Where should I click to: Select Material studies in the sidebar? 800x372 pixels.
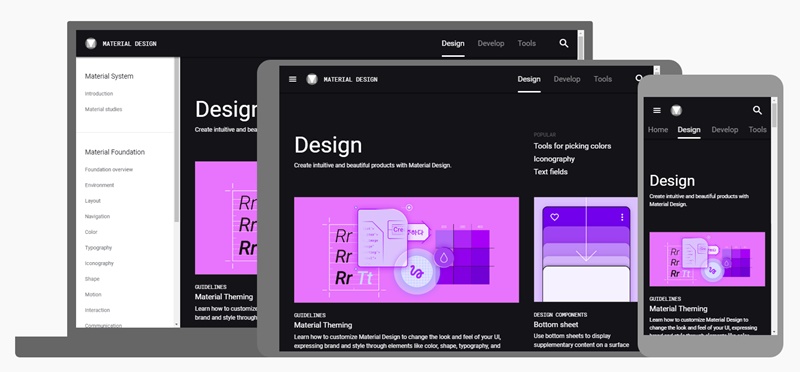click(104, 109)
